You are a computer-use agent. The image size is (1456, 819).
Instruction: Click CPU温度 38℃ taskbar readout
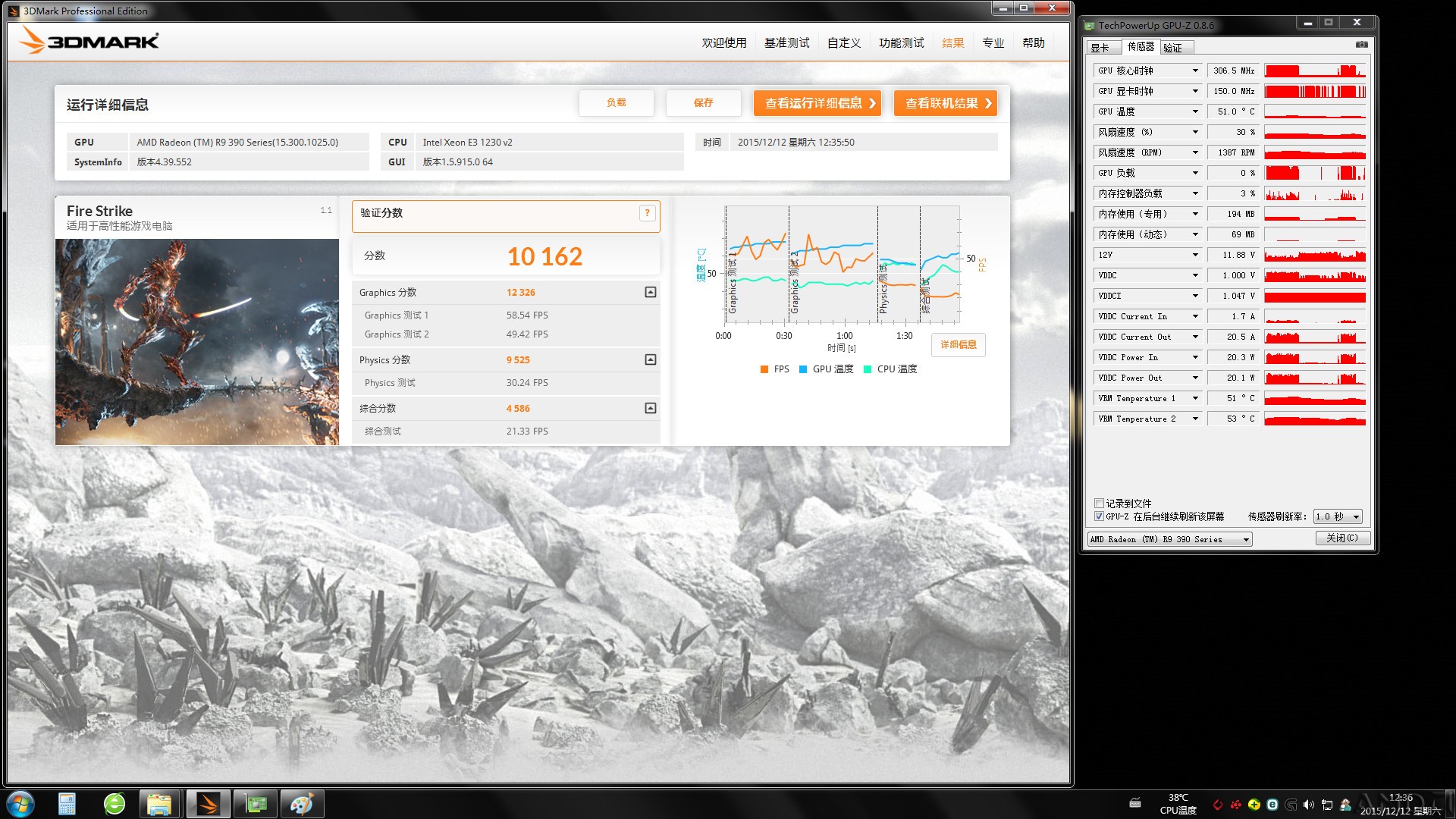[x=1178, y=804]
